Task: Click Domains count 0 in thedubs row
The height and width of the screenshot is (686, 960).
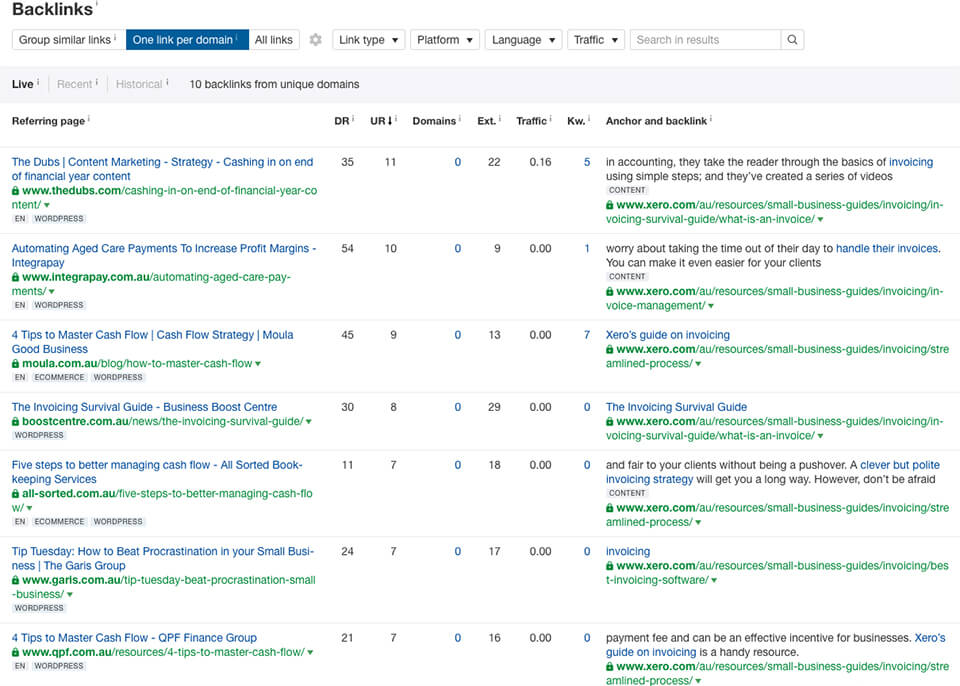Action: 457,162
